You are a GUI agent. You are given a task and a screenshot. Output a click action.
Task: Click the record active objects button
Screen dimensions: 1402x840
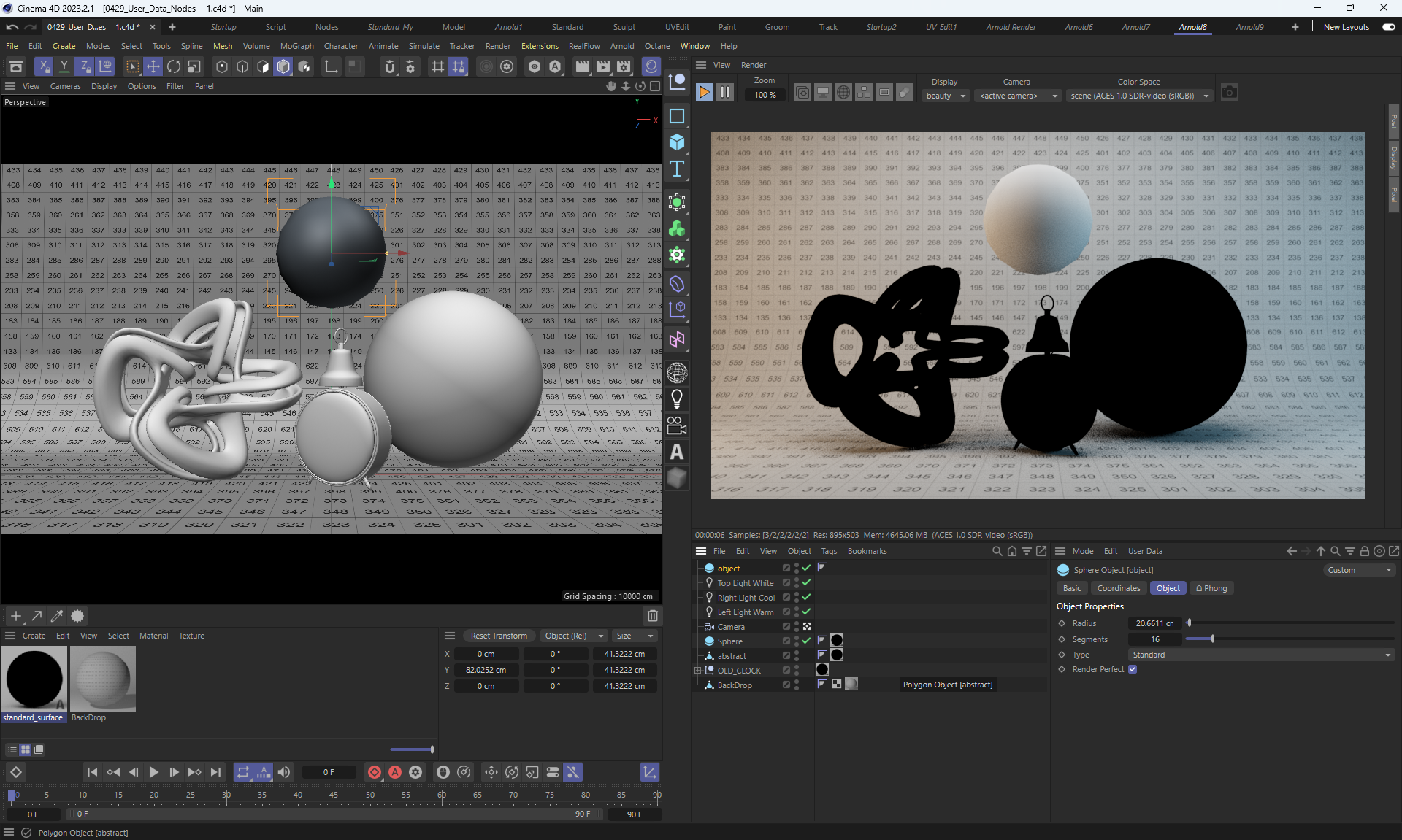point(375,772)
